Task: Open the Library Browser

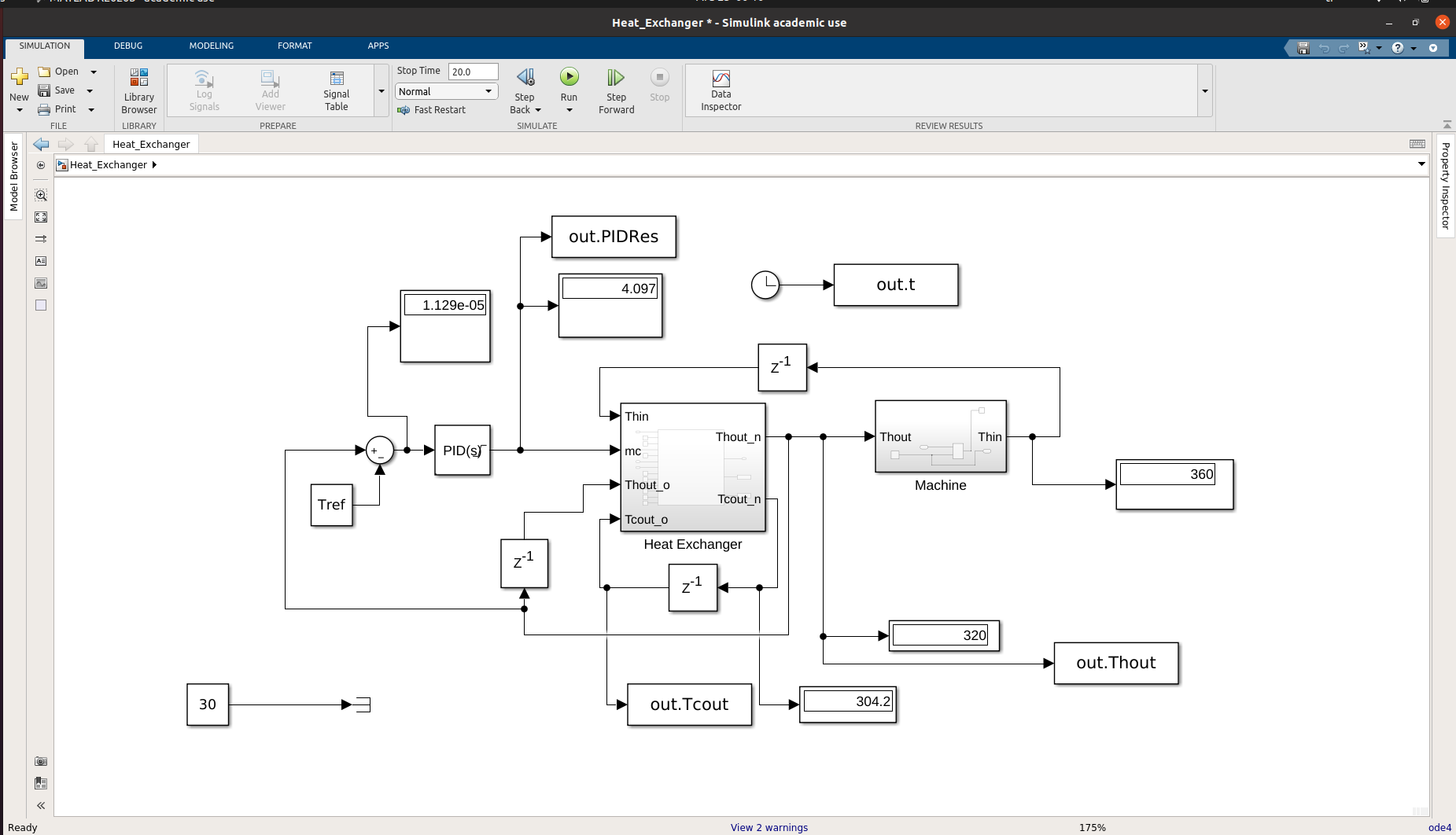Action: (x=139, y=90)
